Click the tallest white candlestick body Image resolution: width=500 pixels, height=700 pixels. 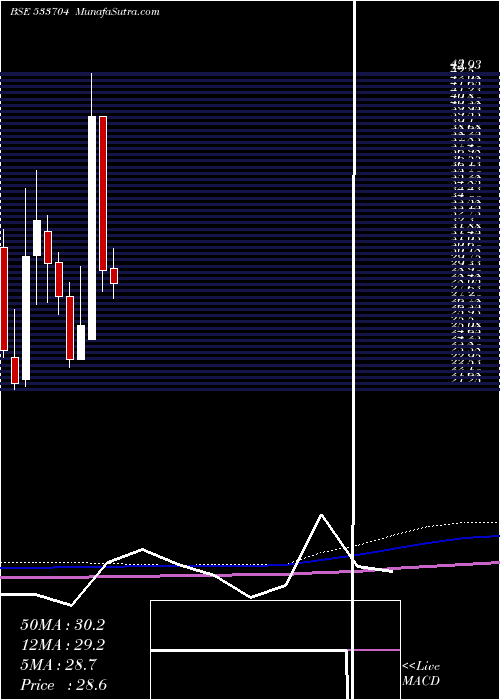92,228
